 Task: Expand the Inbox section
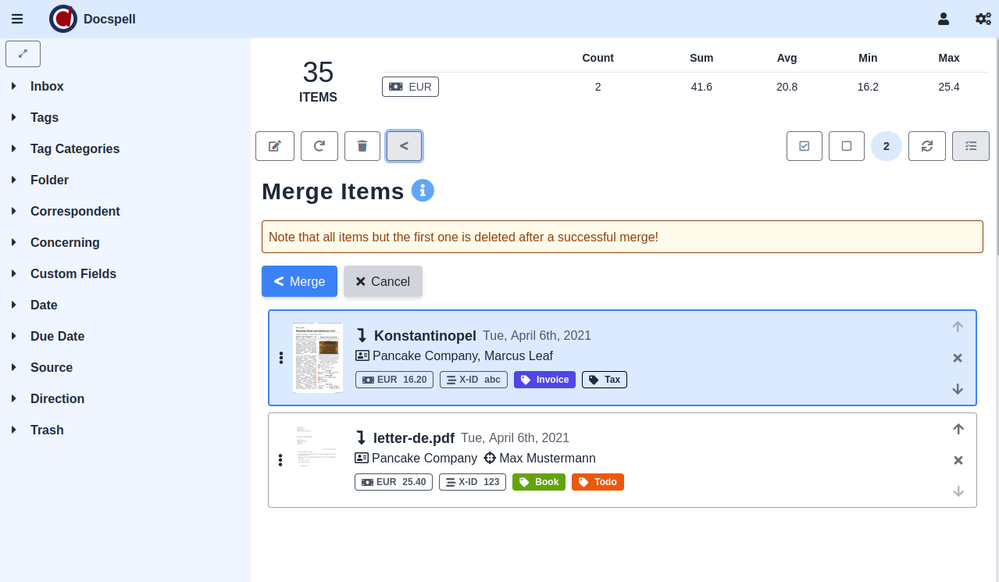coord(47,87)
